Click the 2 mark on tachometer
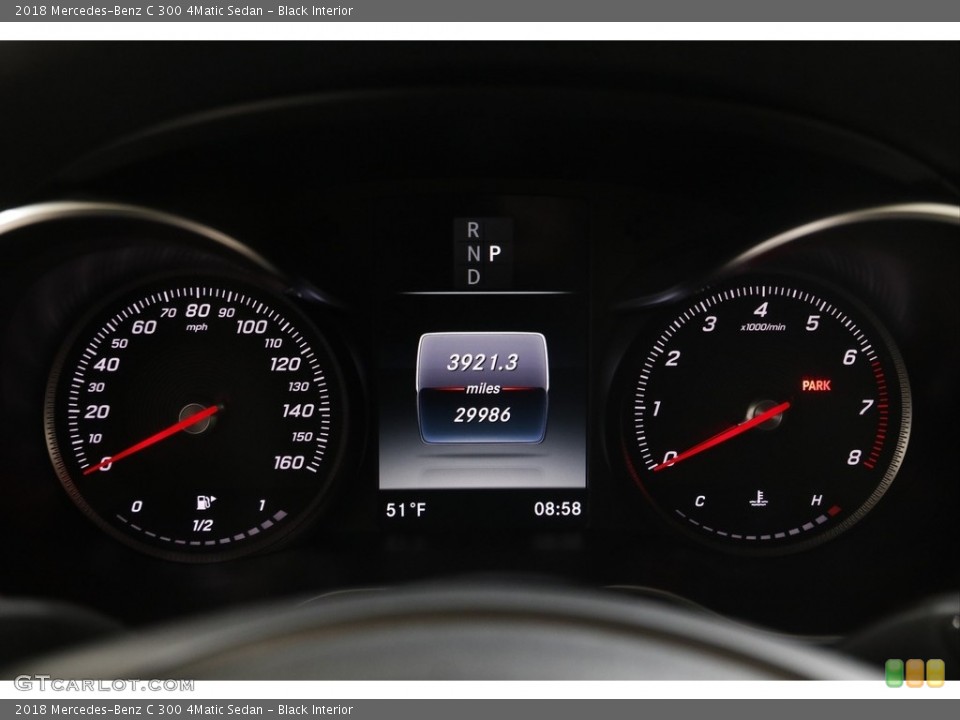This screenshot has height=720, width=960. pos(672,358)
